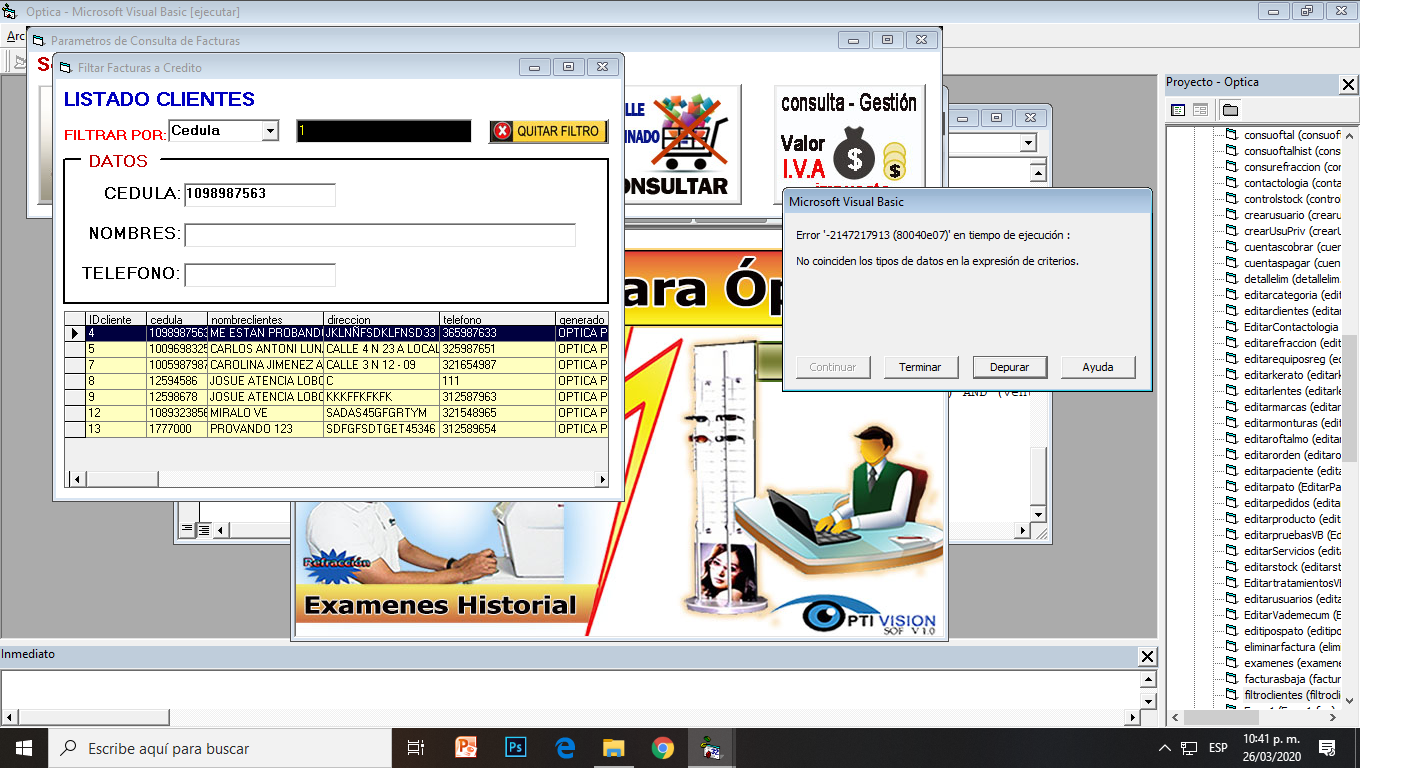Select editarlentes form in project tree
This screenshot has height=768, width=1418.
[x=1292, y=391]
